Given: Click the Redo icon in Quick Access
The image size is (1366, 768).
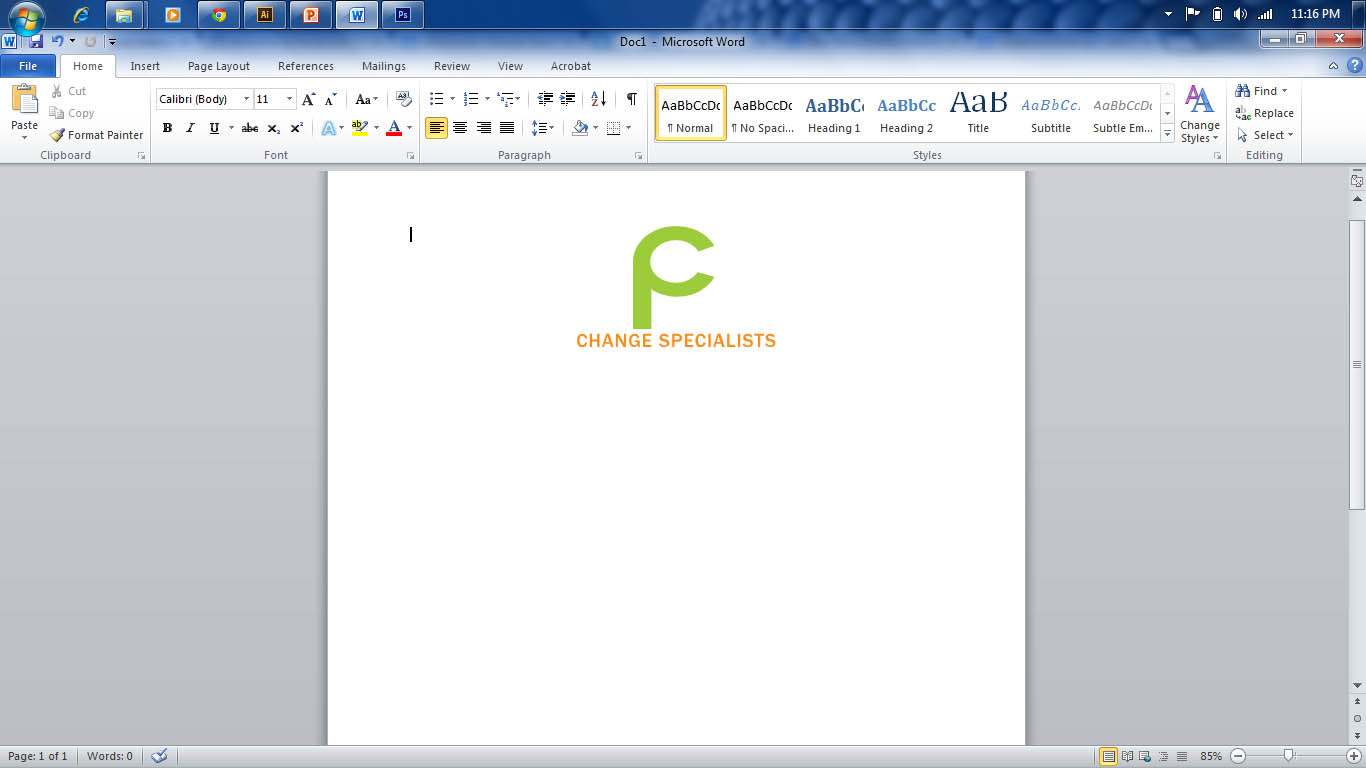Looking at the screenshot, I should tap(90, 42).
